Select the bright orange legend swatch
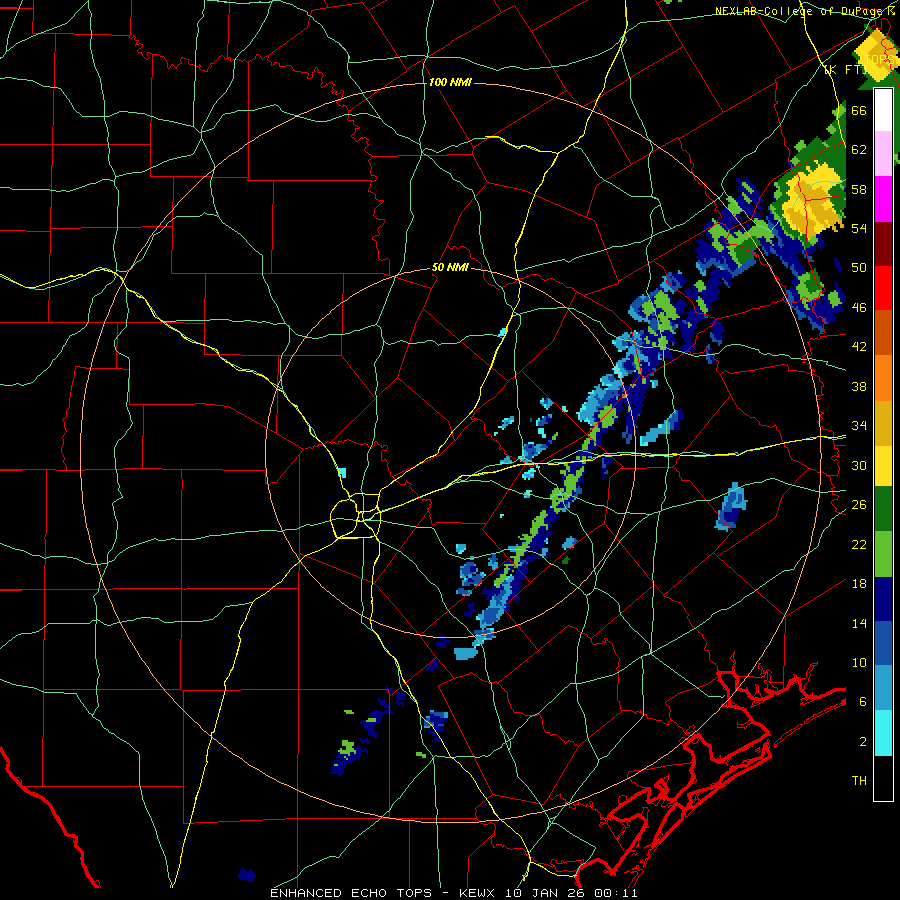 [x=883, y=378]
